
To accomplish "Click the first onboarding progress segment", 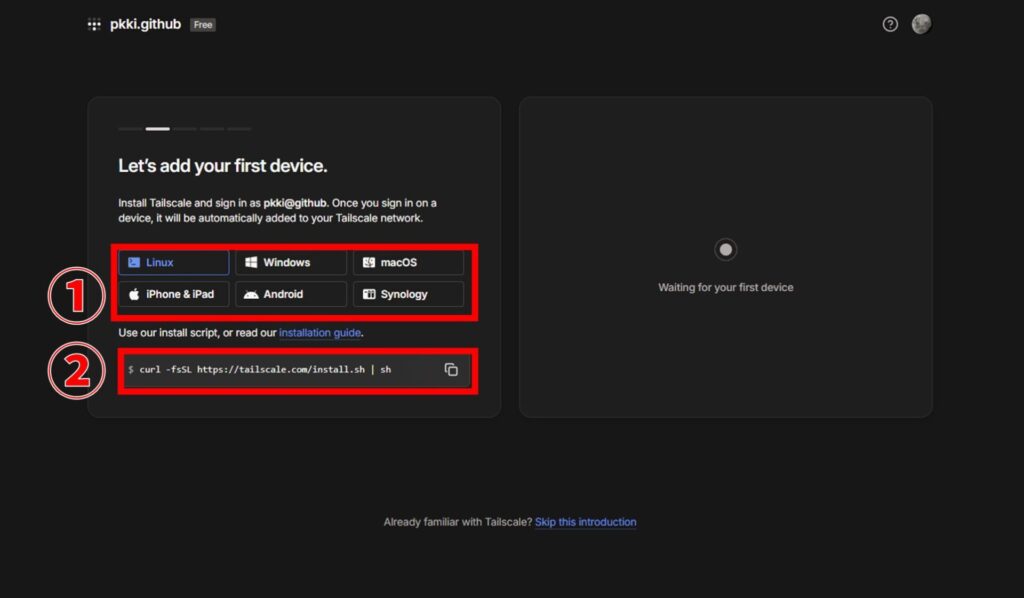I will coord(130,129).
